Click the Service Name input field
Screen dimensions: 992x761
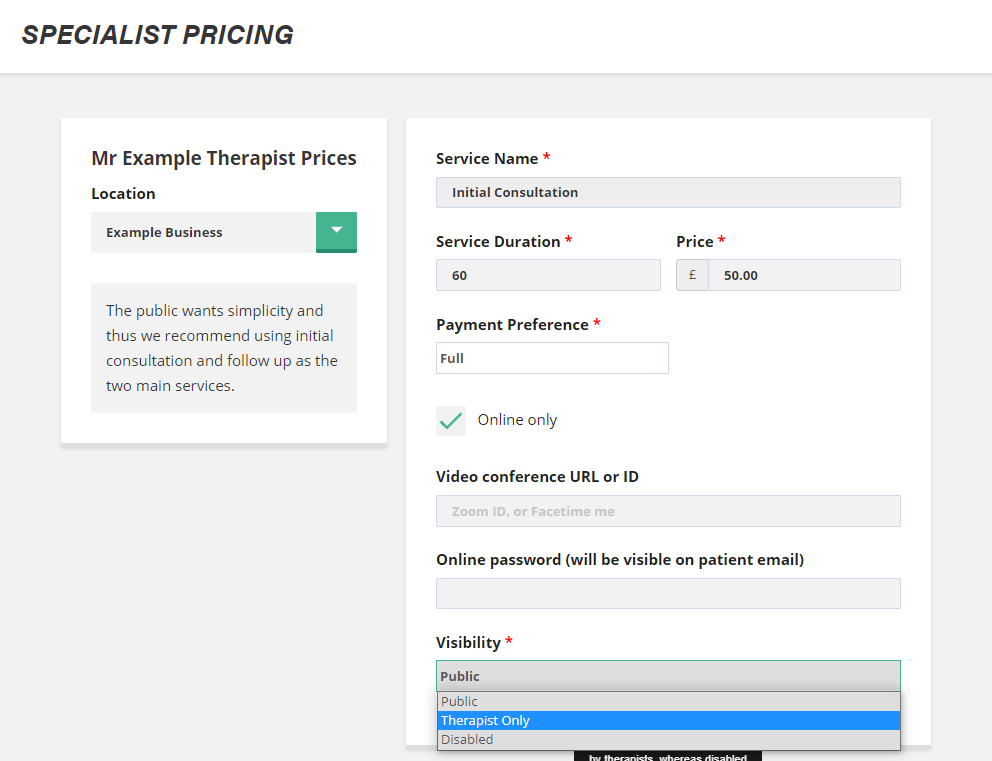coord(668,192)
